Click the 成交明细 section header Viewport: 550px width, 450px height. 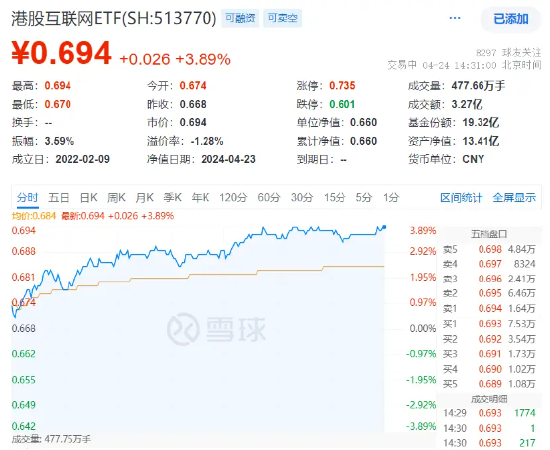[489, 399]
